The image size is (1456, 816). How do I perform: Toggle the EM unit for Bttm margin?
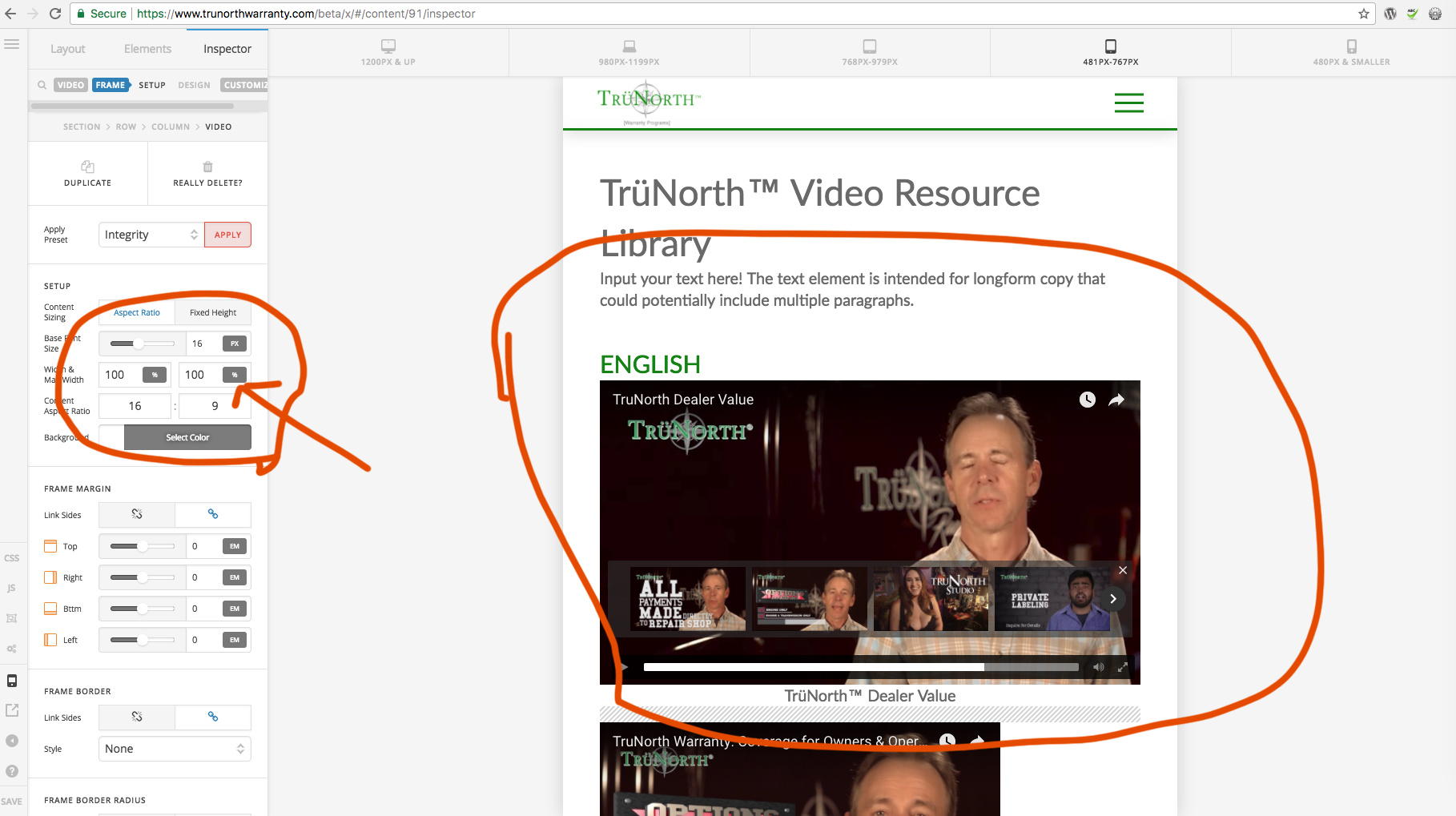click(x=235, y=609)
